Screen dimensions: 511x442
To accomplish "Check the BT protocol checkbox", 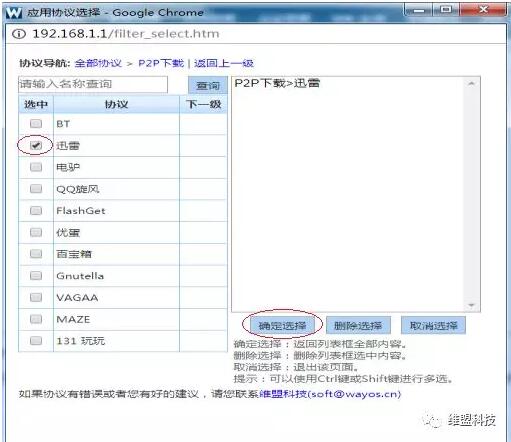I will click(x=36, y=124).
